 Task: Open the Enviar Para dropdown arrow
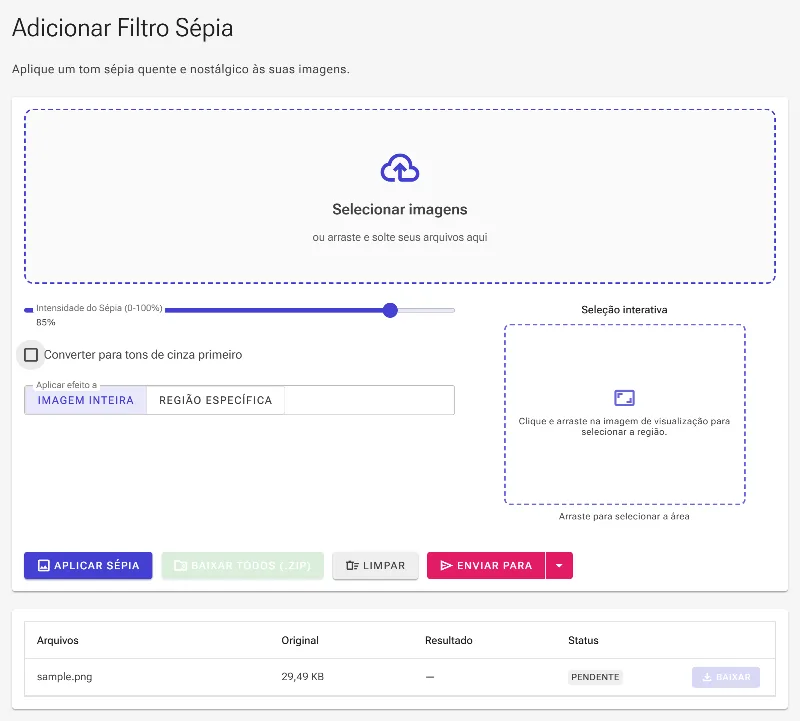pyautogui.click(x=559, y=565)
